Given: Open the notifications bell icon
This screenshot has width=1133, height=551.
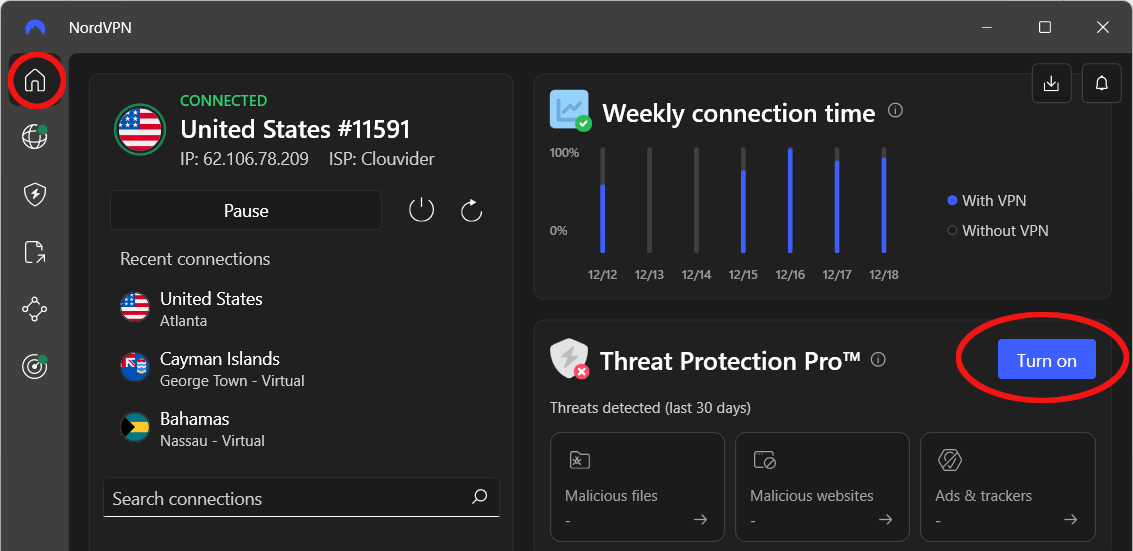Looking at the screenshot, I should (1101, 83).
